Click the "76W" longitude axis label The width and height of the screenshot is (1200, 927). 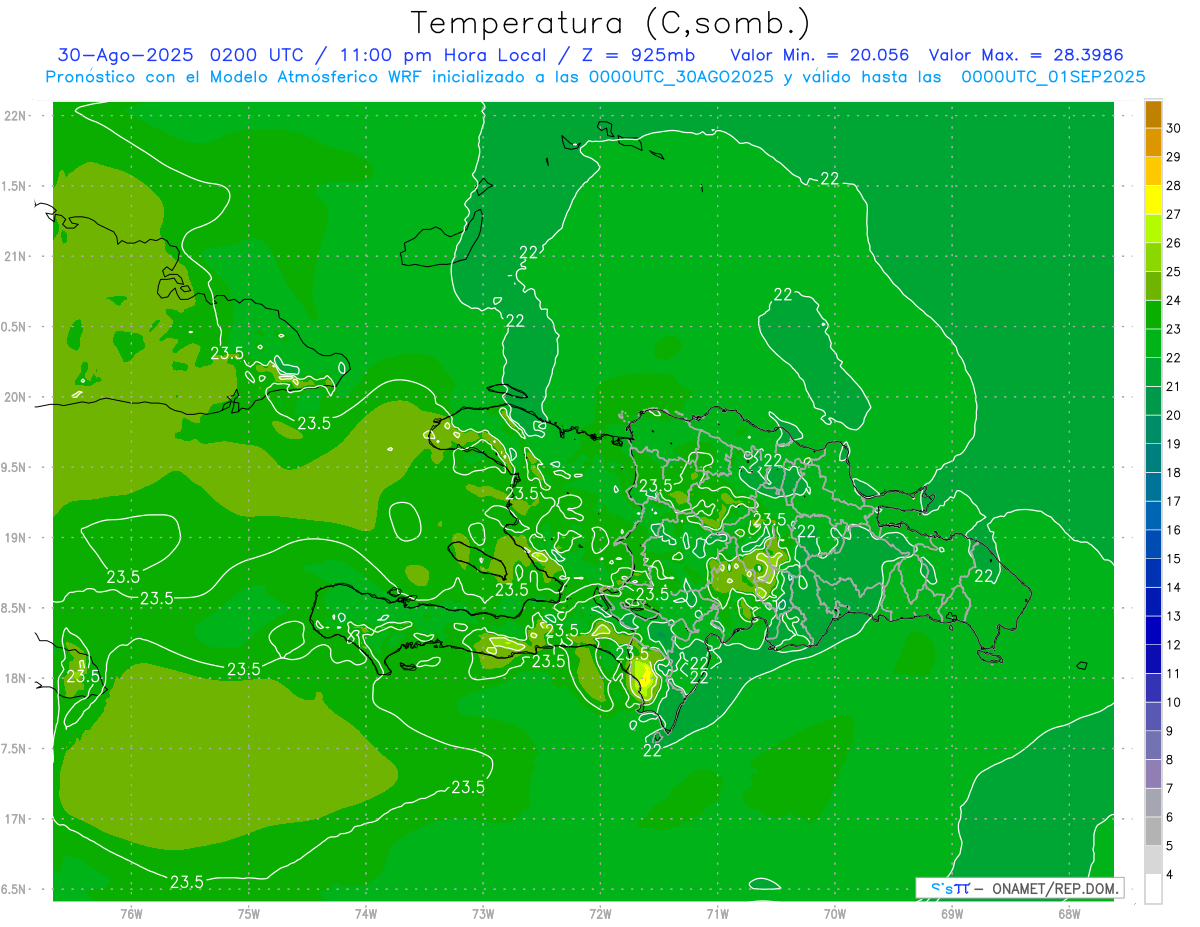tap(131, 914)
